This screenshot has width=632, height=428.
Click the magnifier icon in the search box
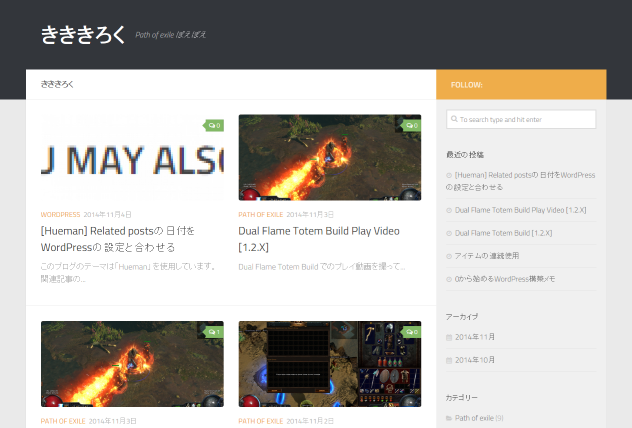(x=454, y=119)
